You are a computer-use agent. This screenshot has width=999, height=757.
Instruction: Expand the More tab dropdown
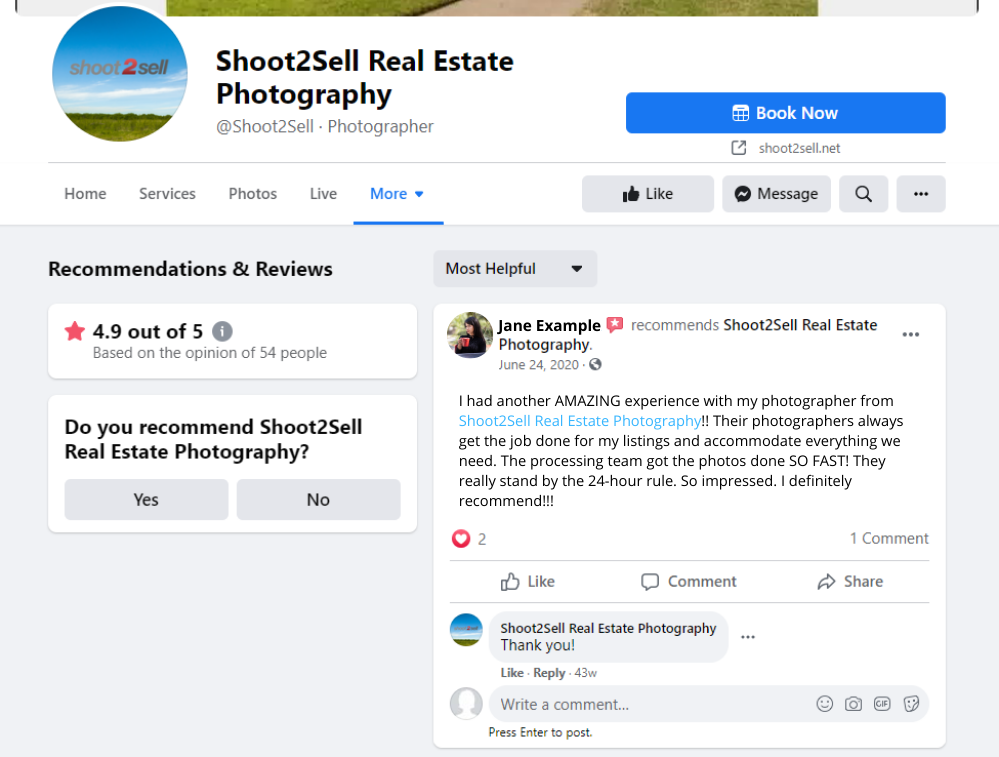[x=398, y=194]
